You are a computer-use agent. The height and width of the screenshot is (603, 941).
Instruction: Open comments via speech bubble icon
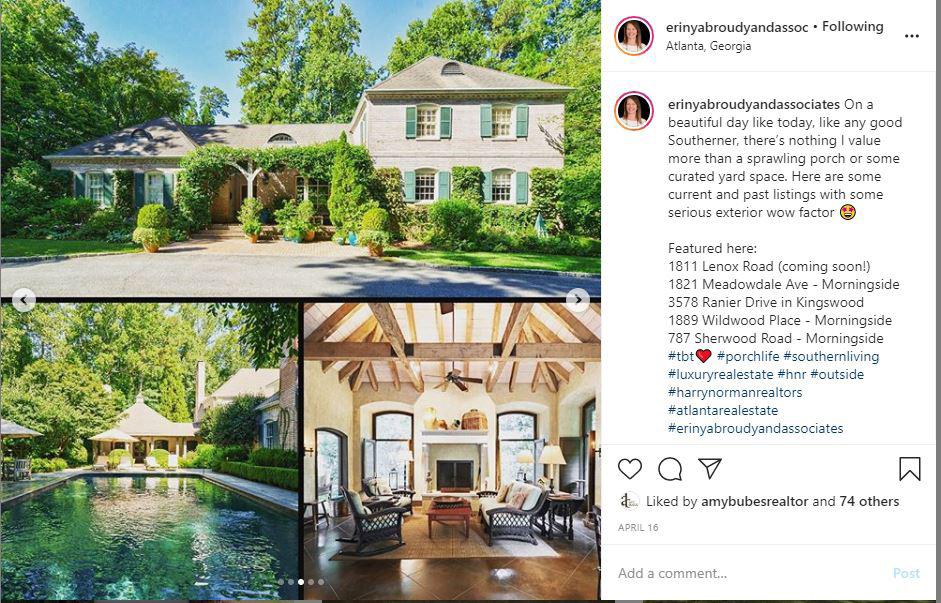click(670, 469)
